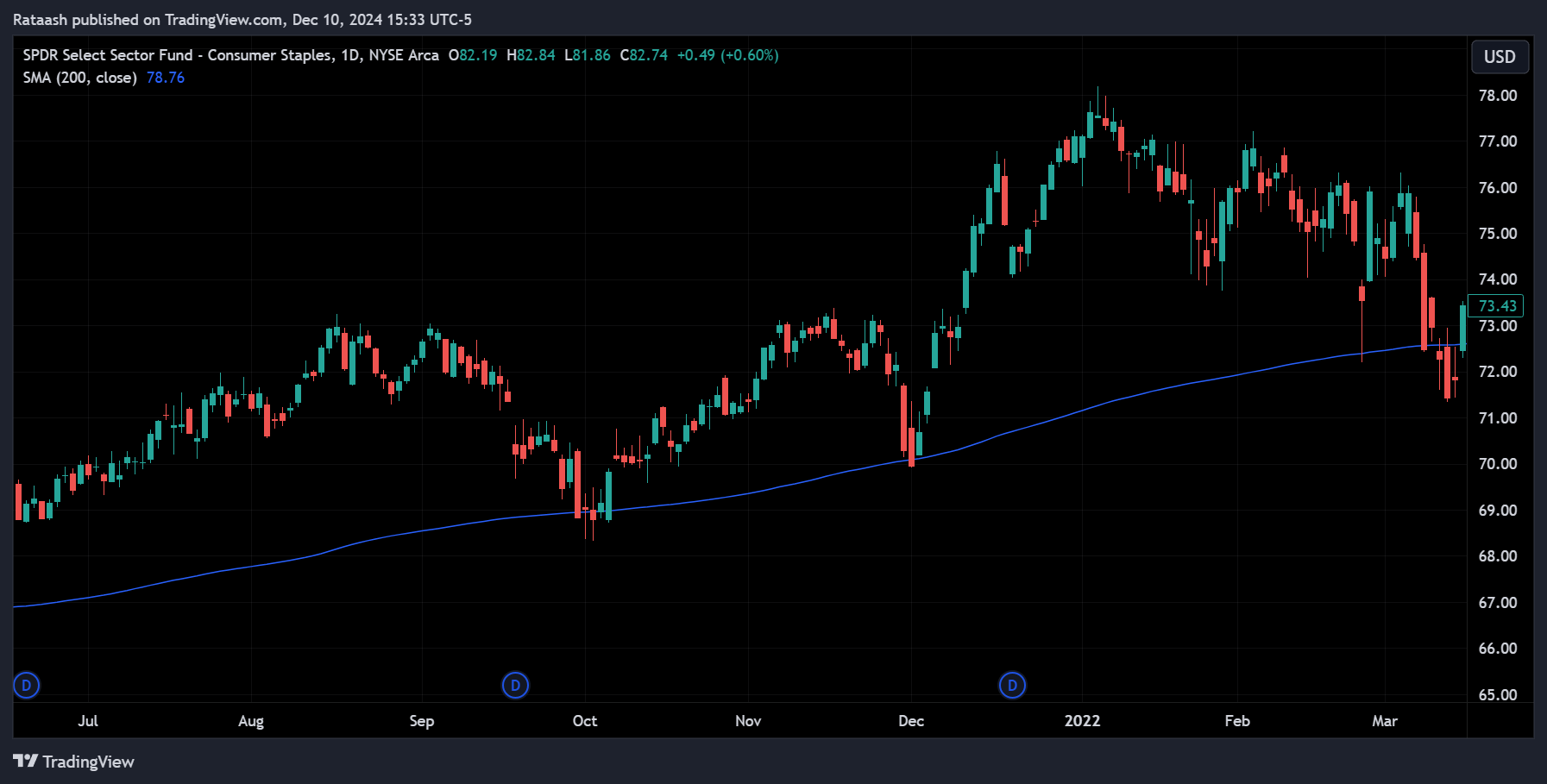The image size is (1547, 784).
Task: Click the 65.00 price axis label
Action: point(1498,694)
